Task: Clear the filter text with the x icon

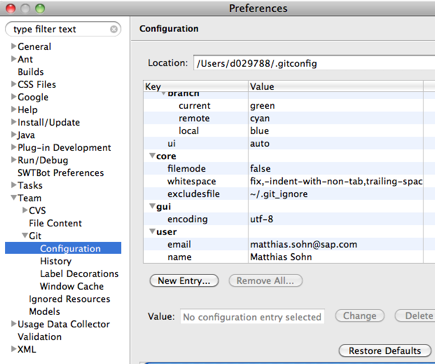Action: point(114,29)
